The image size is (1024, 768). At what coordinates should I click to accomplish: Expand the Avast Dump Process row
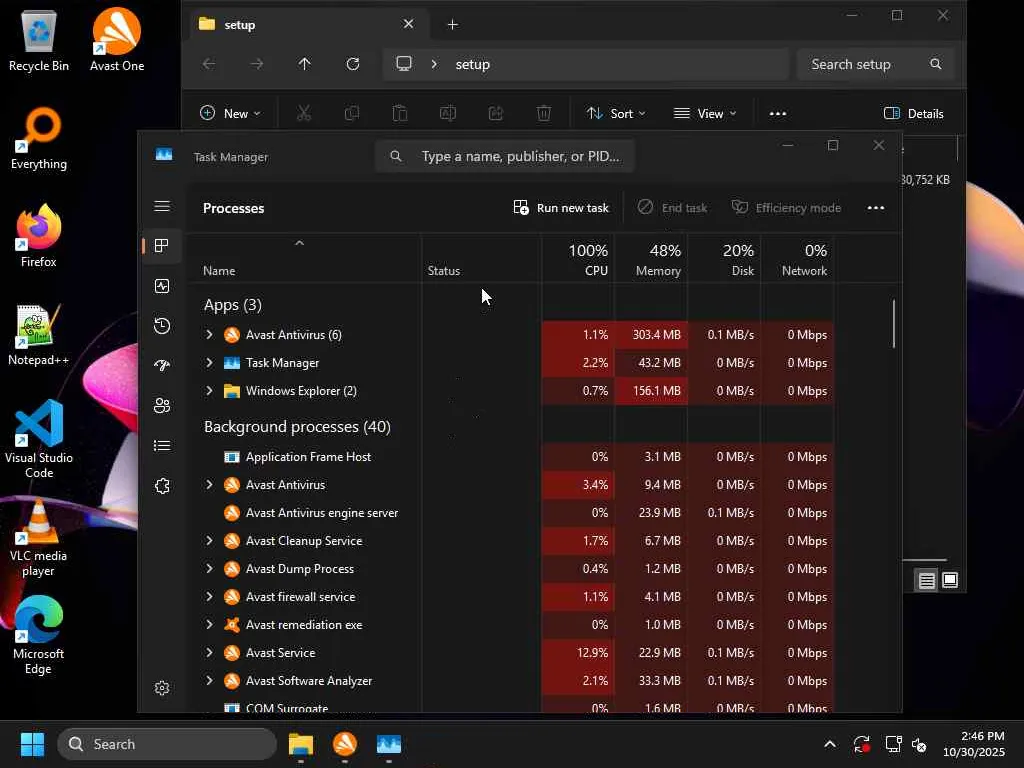click(209, 569)
